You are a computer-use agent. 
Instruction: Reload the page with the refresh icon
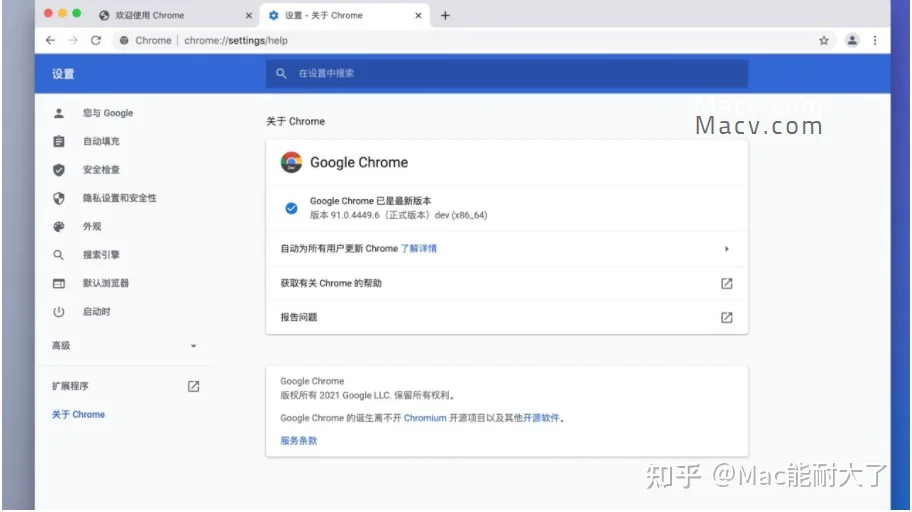pyautogui.click(x=96, y=40)
